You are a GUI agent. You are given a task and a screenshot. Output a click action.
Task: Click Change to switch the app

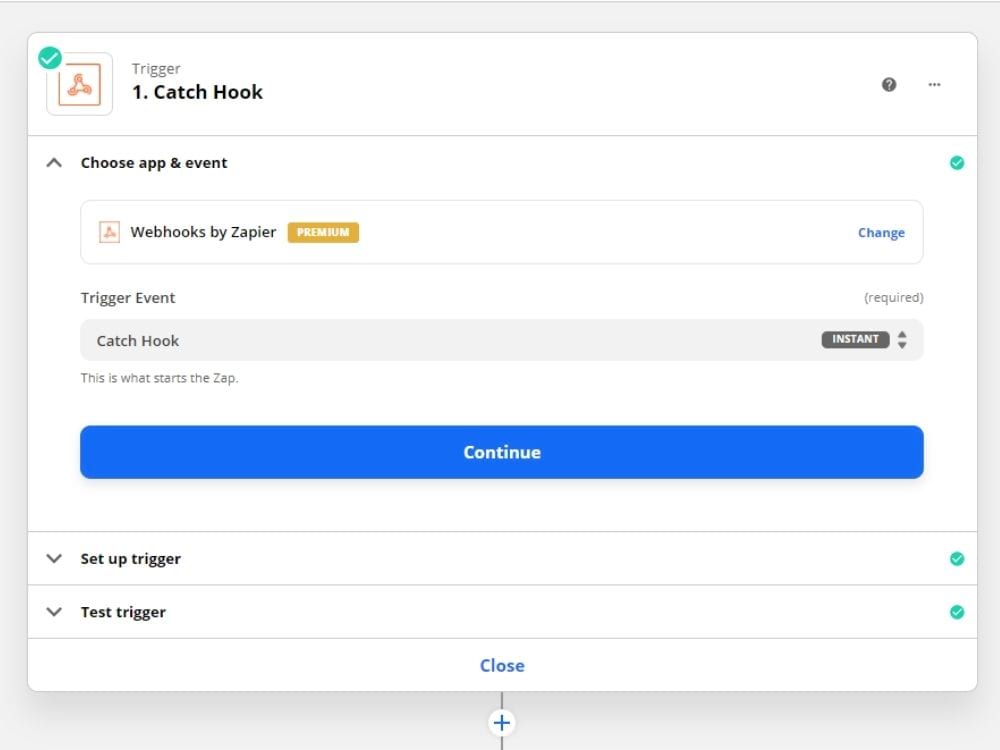coord(881,233)
